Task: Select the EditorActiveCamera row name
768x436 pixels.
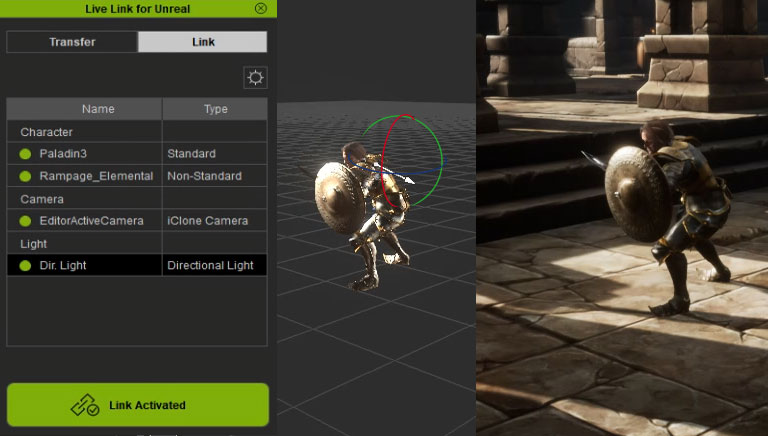Action: tap(92, 221)
